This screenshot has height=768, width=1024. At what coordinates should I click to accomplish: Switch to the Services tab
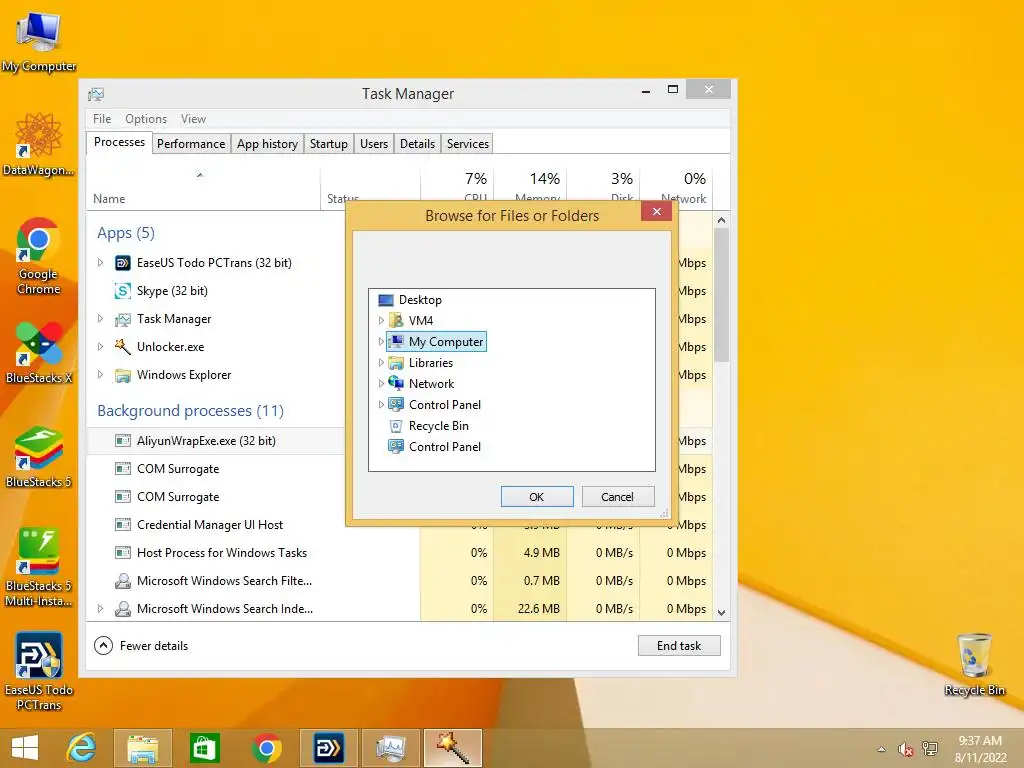point(468,144)
